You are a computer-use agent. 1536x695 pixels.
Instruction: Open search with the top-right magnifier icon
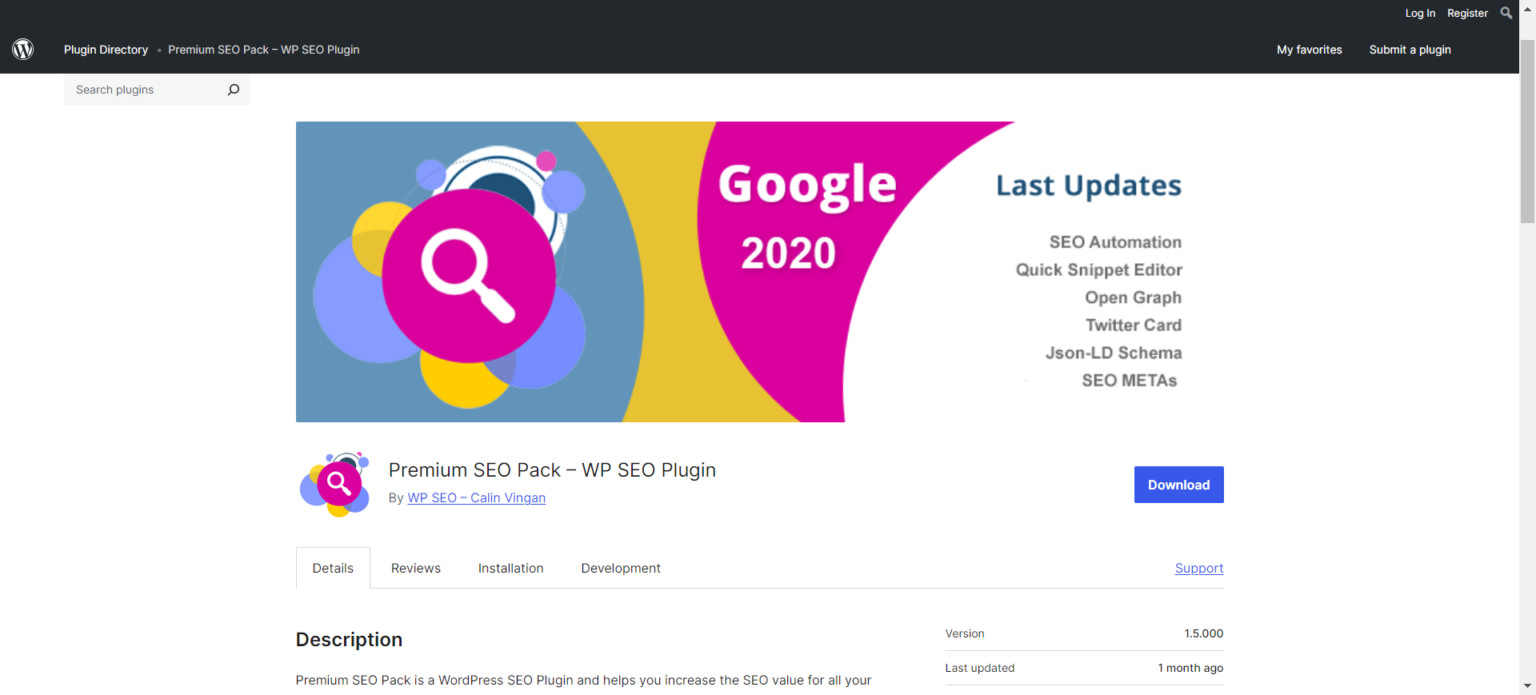[1505, 13]
